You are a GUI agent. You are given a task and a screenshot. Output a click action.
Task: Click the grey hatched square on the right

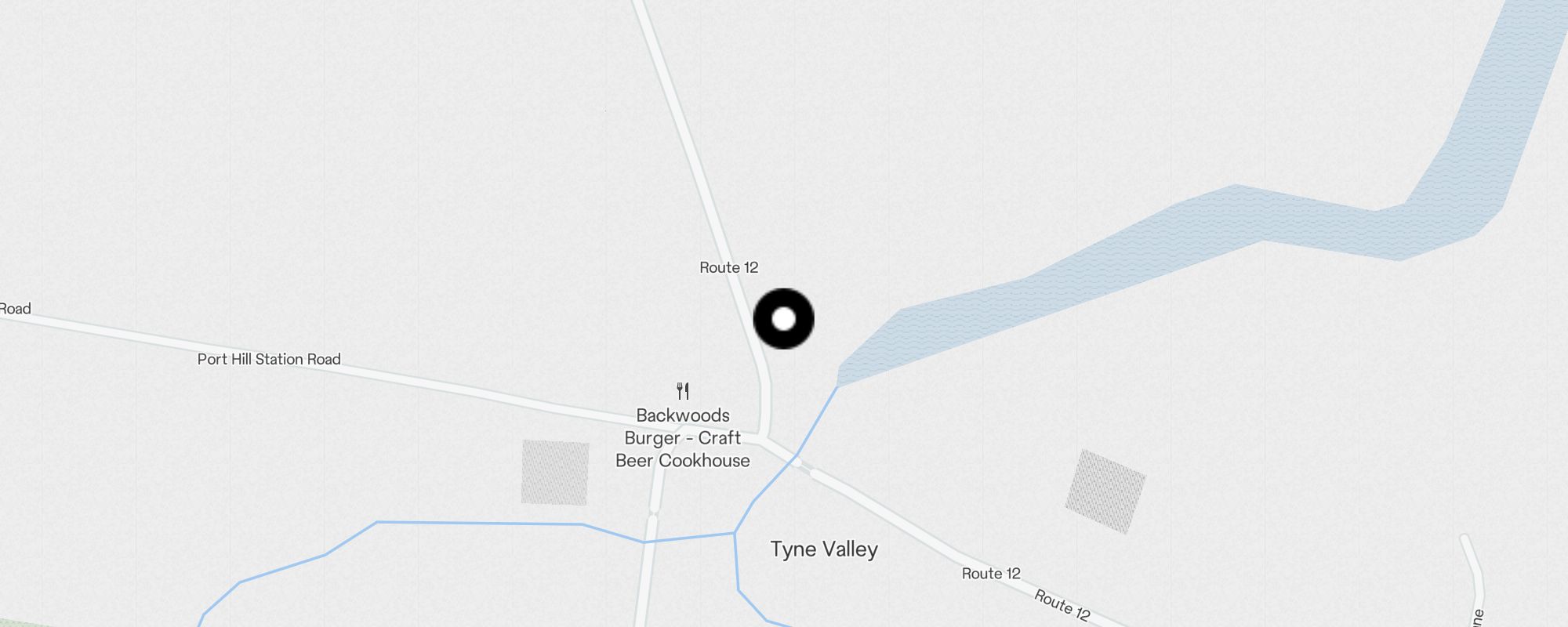[1105, 491]
